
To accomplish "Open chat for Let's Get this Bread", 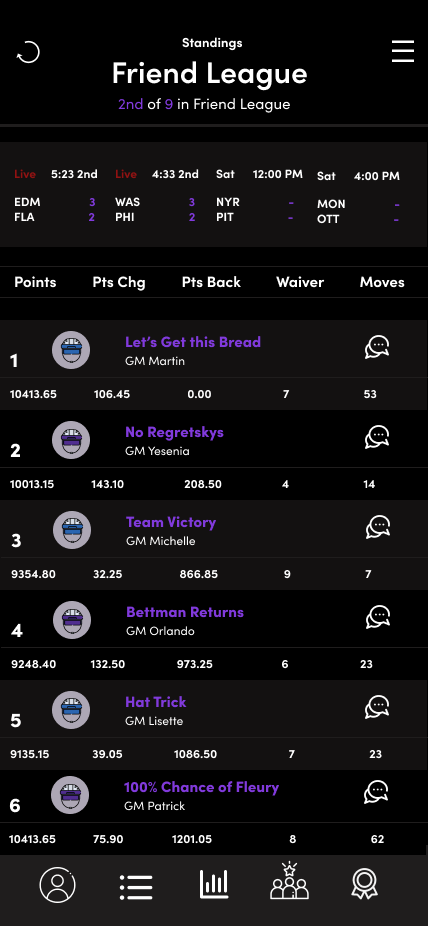I will tap(377, 347).
